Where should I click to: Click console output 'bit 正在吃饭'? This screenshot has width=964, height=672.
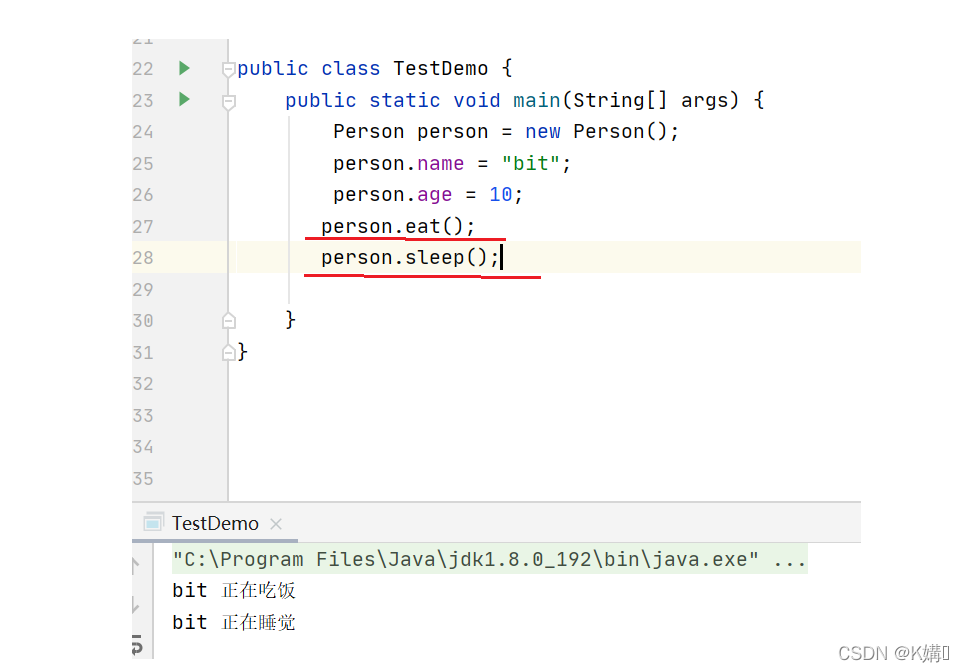coord(234,590)
